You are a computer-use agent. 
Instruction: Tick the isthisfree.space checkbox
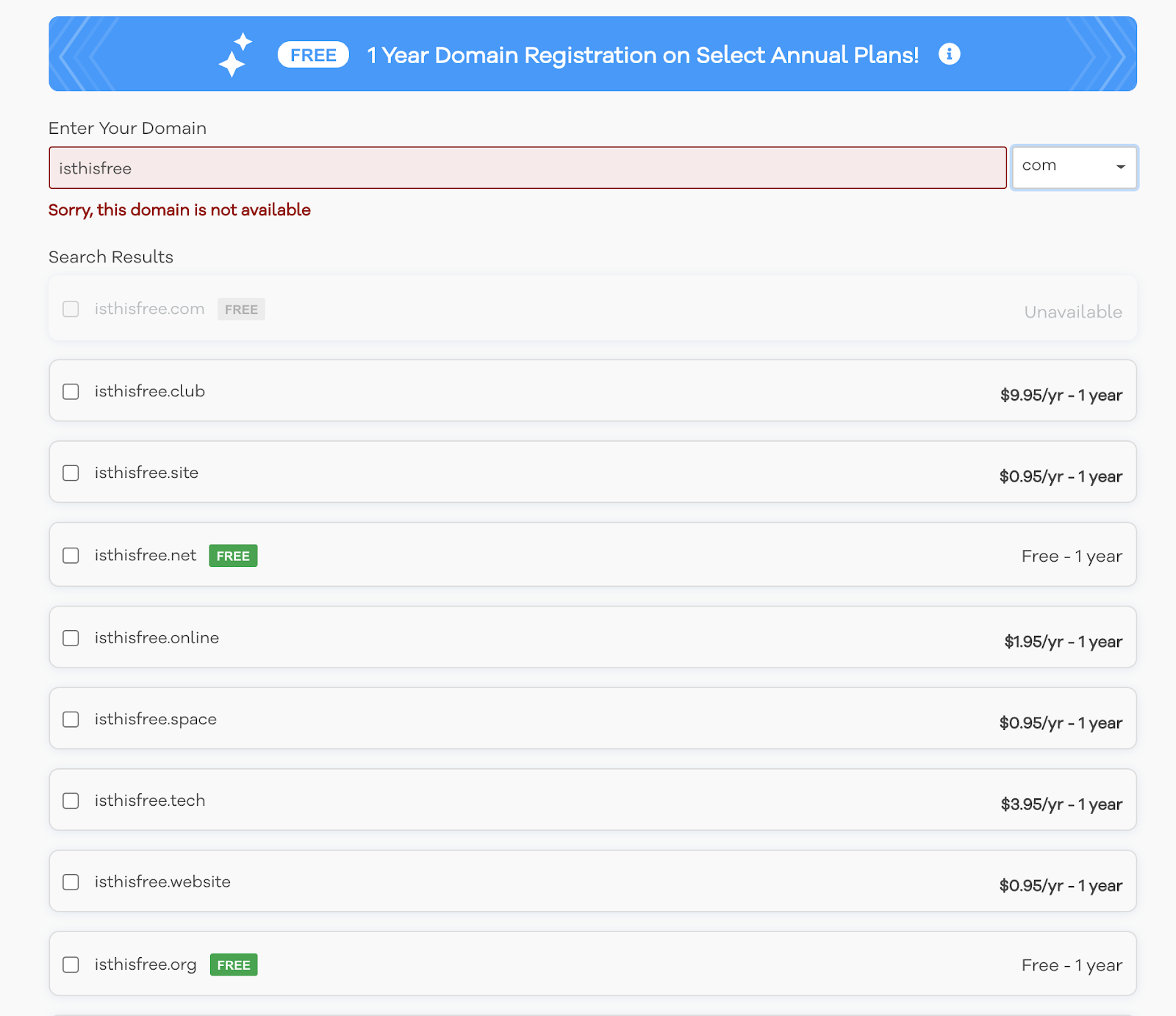pos(71,719)
